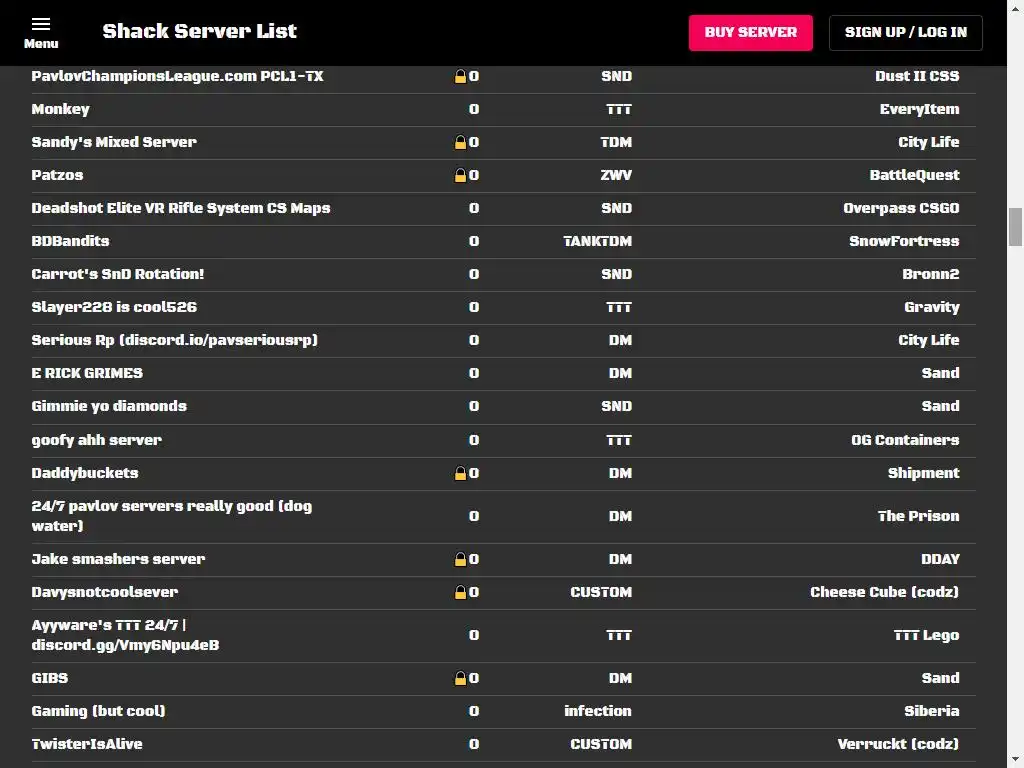
Task: Click the lock icon next to Daddybuckets
Action: point(460,473)
